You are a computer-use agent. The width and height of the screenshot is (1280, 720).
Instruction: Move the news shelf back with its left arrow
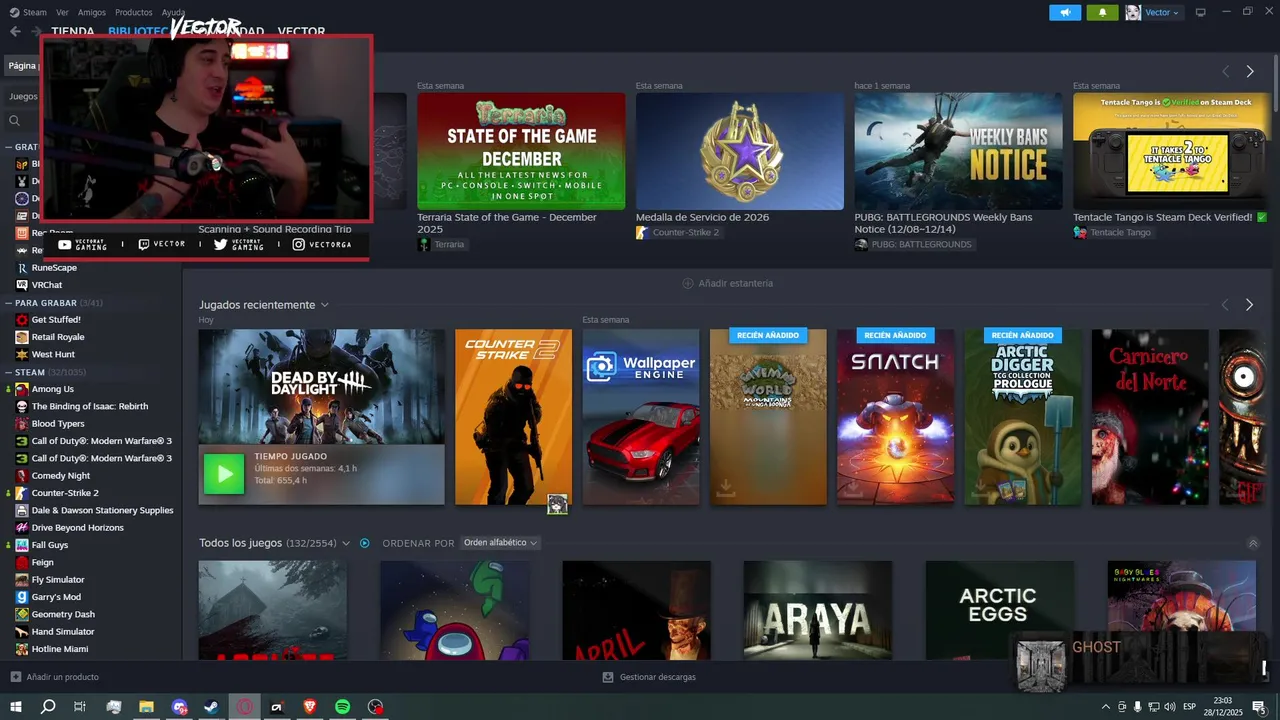click(1225, 71)
